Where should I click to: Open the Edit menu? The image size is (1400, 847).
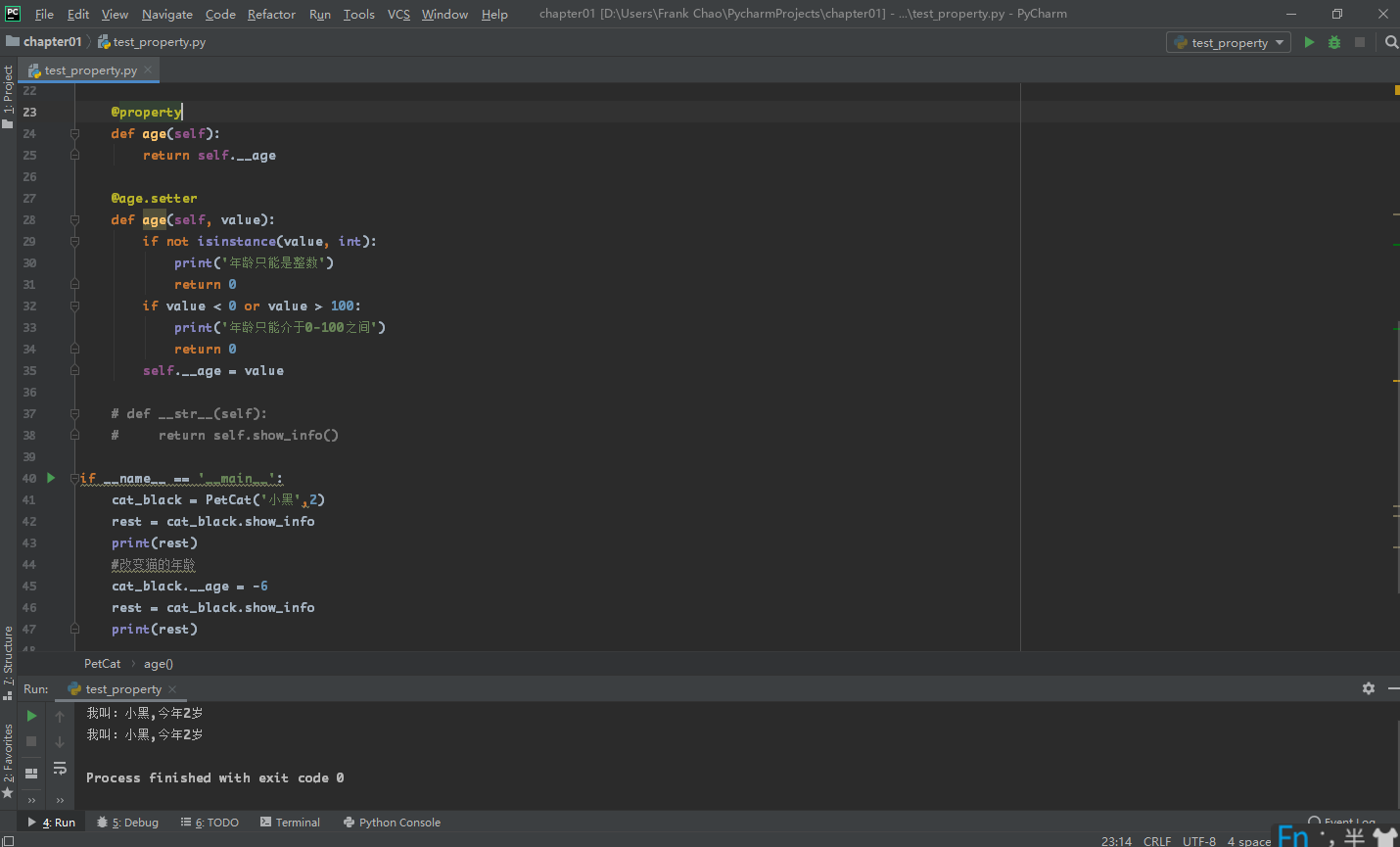[x=78, y=14]
